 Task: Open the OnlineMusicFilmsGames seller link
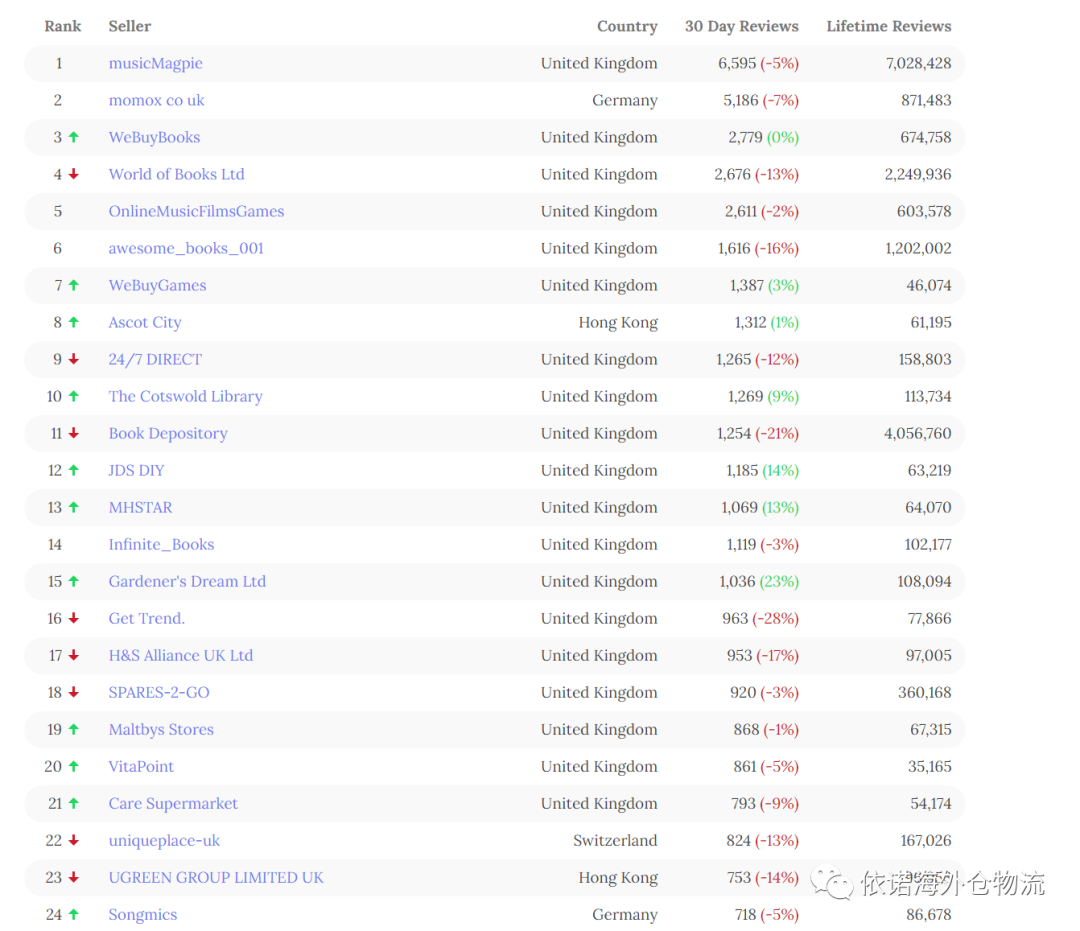coord(196,211)
